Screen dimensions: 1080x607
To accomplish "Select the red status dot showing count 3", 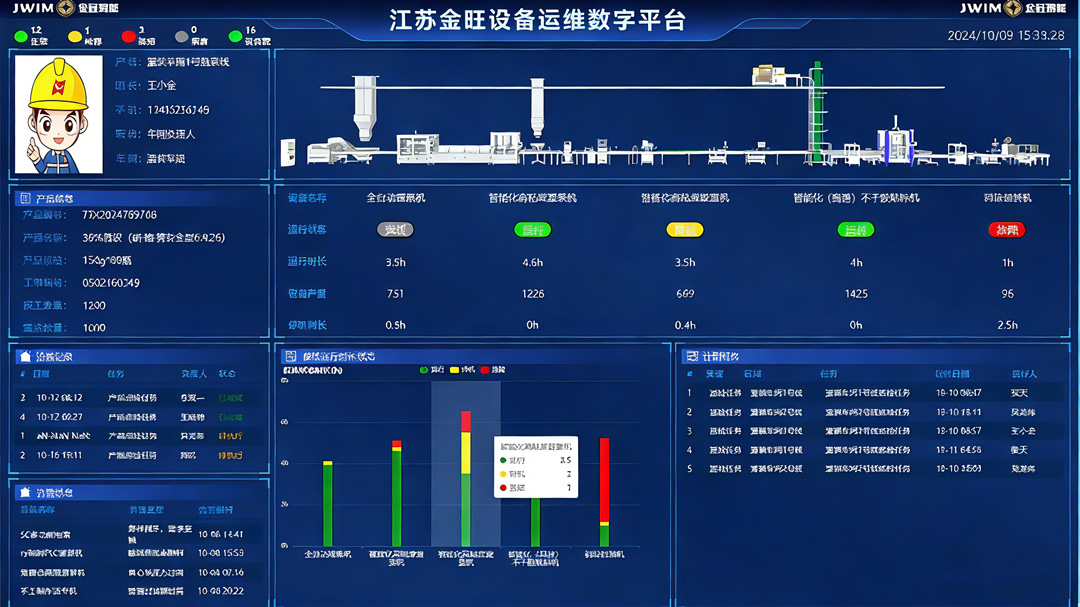I will click(x=128, y=36).
